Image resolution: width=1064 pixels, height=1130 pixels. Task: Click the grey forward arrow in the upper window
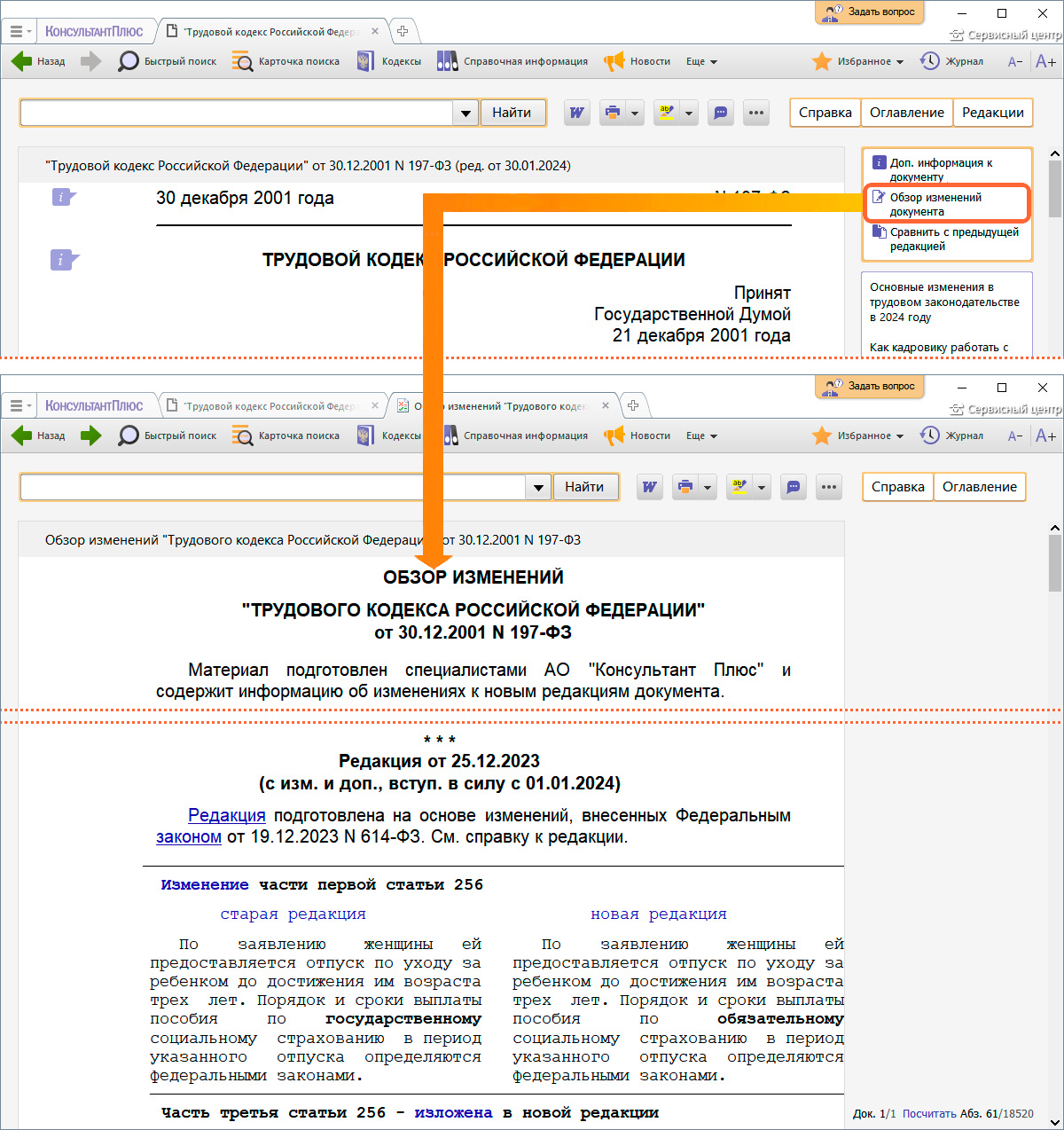tap(90, 61)
